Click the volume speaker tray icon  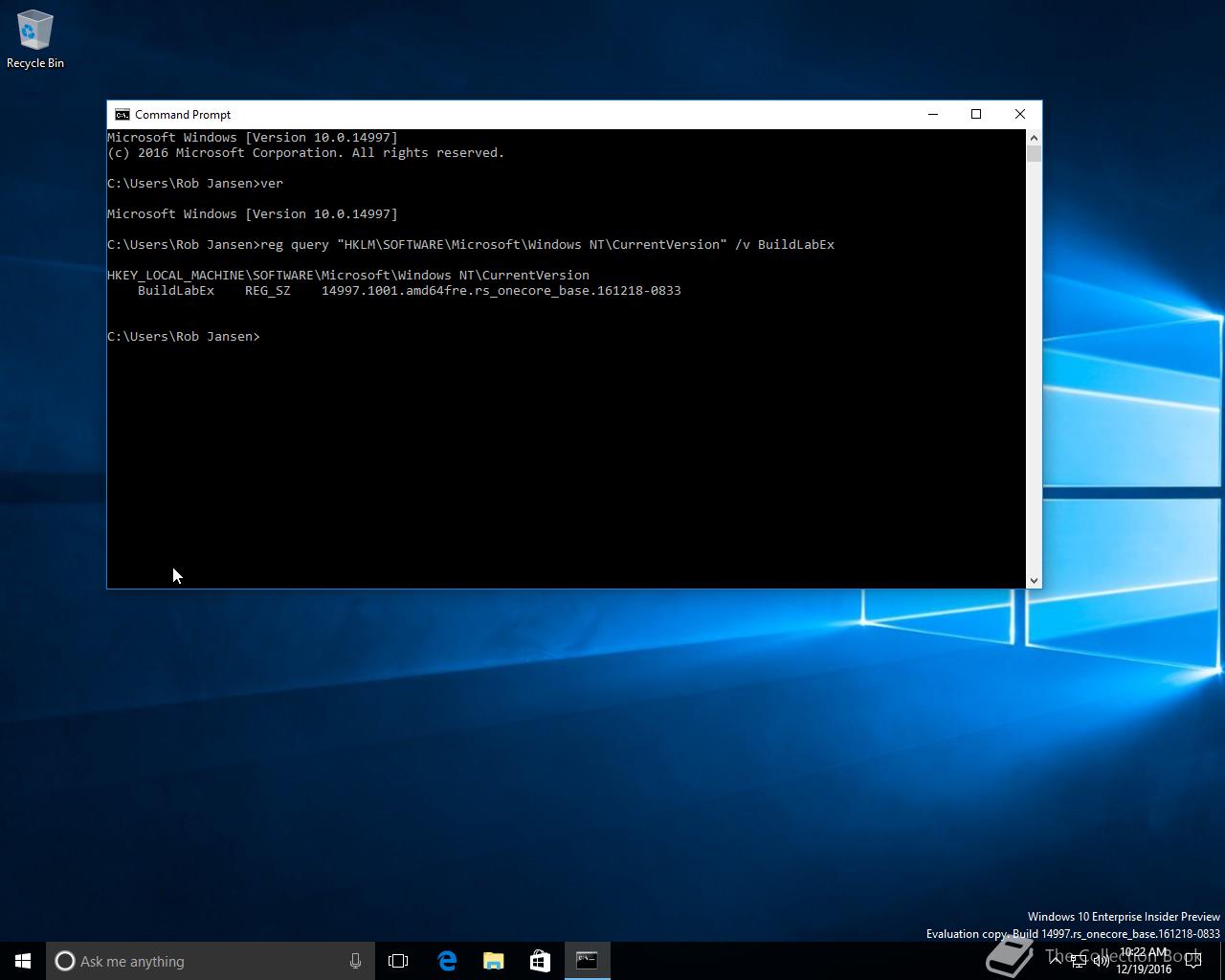tap(1101, 961)
